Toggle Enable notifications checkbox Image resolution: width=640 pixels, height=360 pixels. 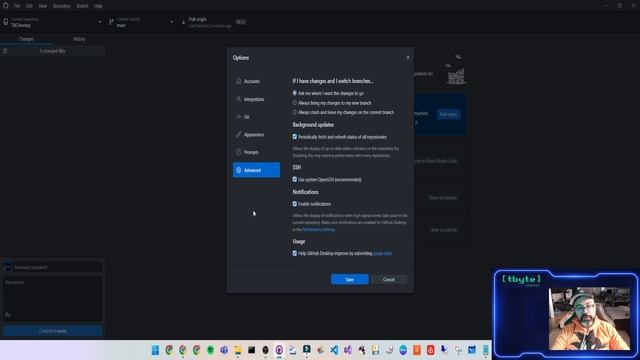click(x=295, y=204)
